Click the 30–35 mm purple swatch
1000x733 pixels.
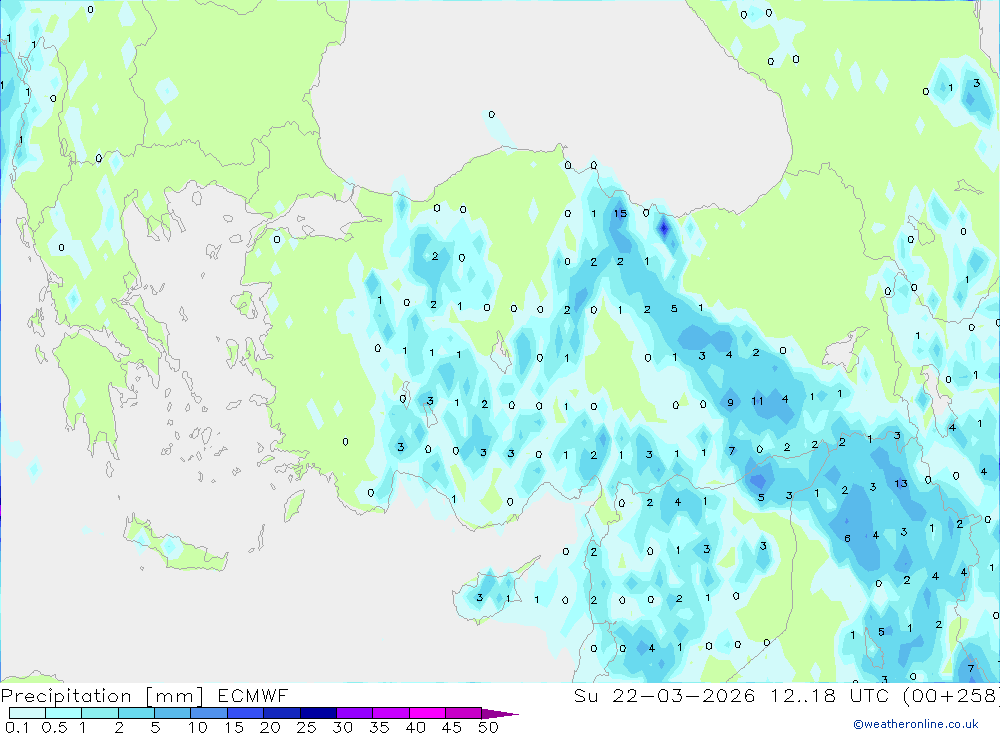[354, 713]
